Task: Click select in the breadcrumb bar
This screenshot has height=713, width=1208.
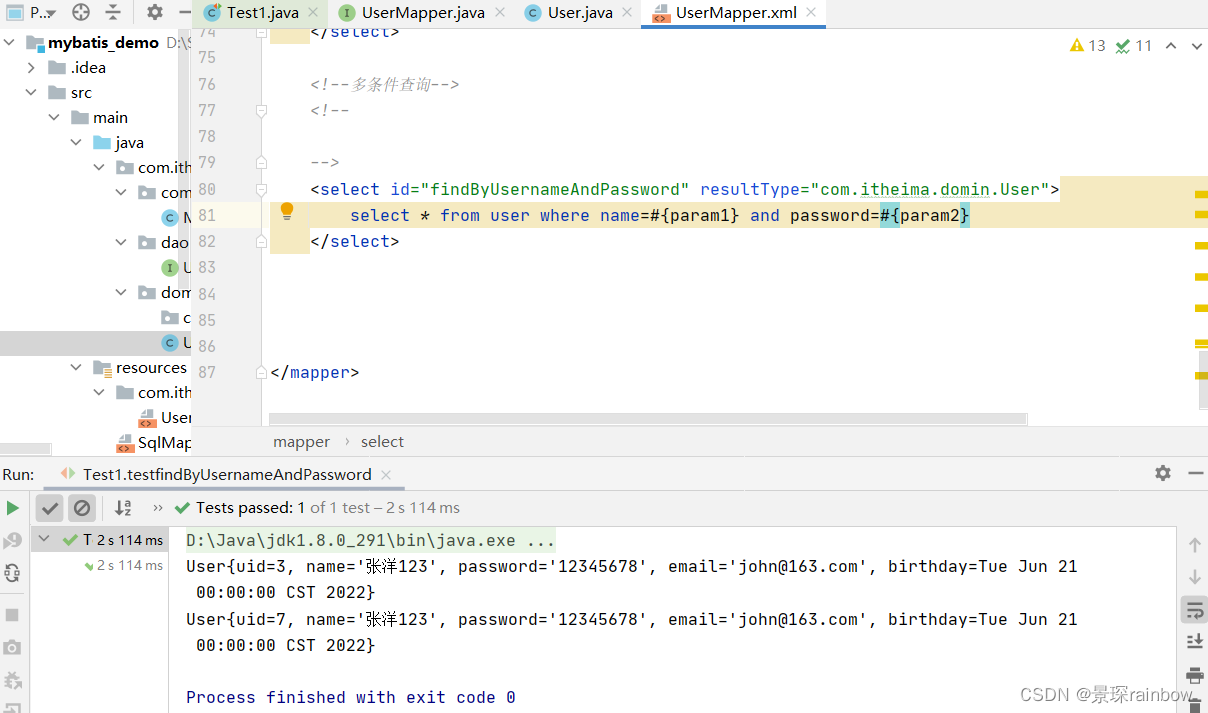Action: [382, 441]
